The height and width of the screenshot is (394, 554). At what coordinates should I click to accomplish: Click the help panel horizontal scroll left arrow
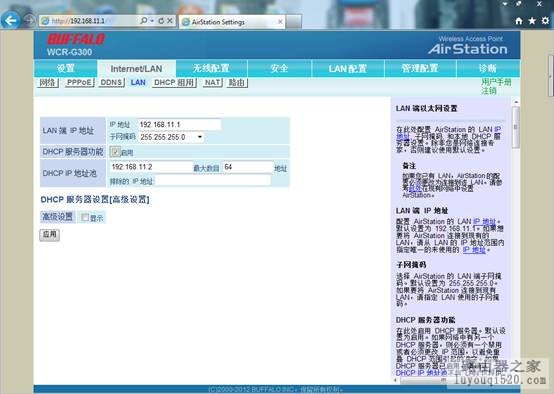395,380
